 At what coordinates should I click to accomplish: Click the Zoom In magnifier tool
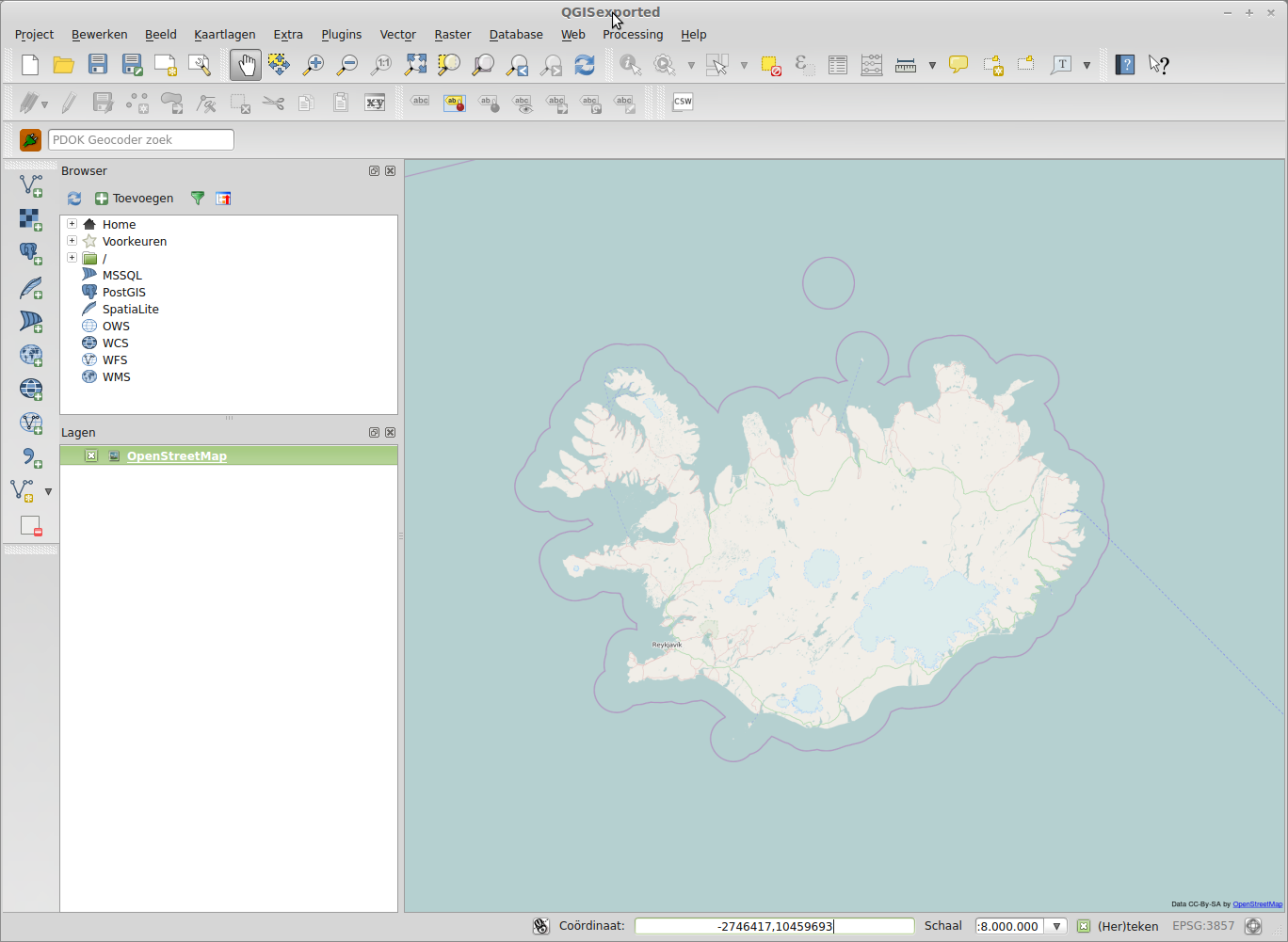point(313,65)
